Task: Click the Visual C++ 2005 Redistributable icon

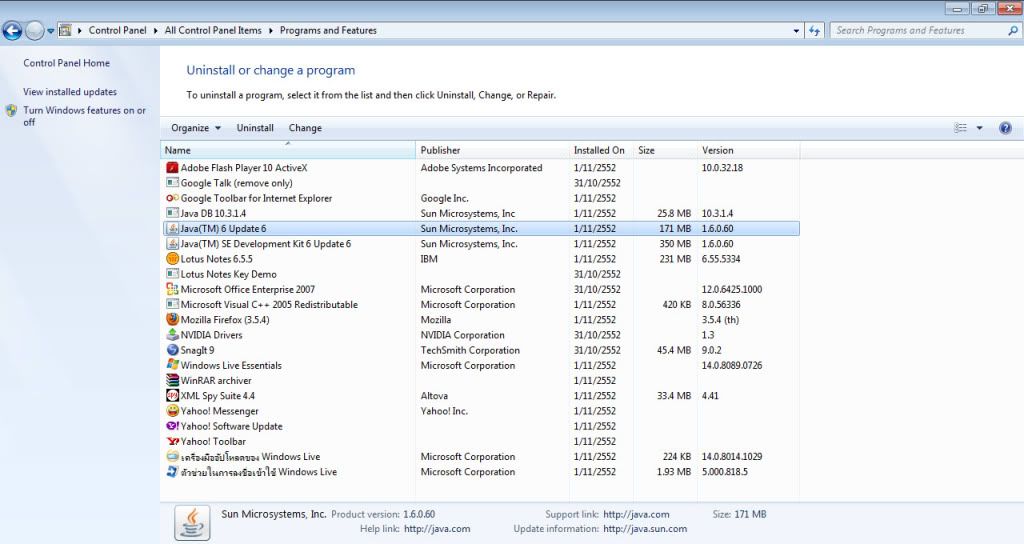Action: tap(172, 304)
